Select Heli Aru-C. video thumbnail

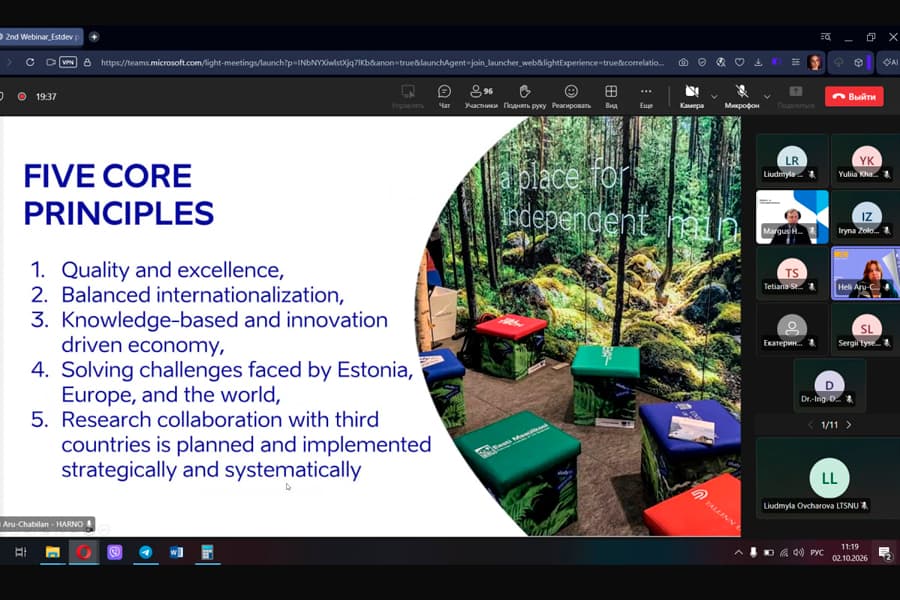[866, 273]
